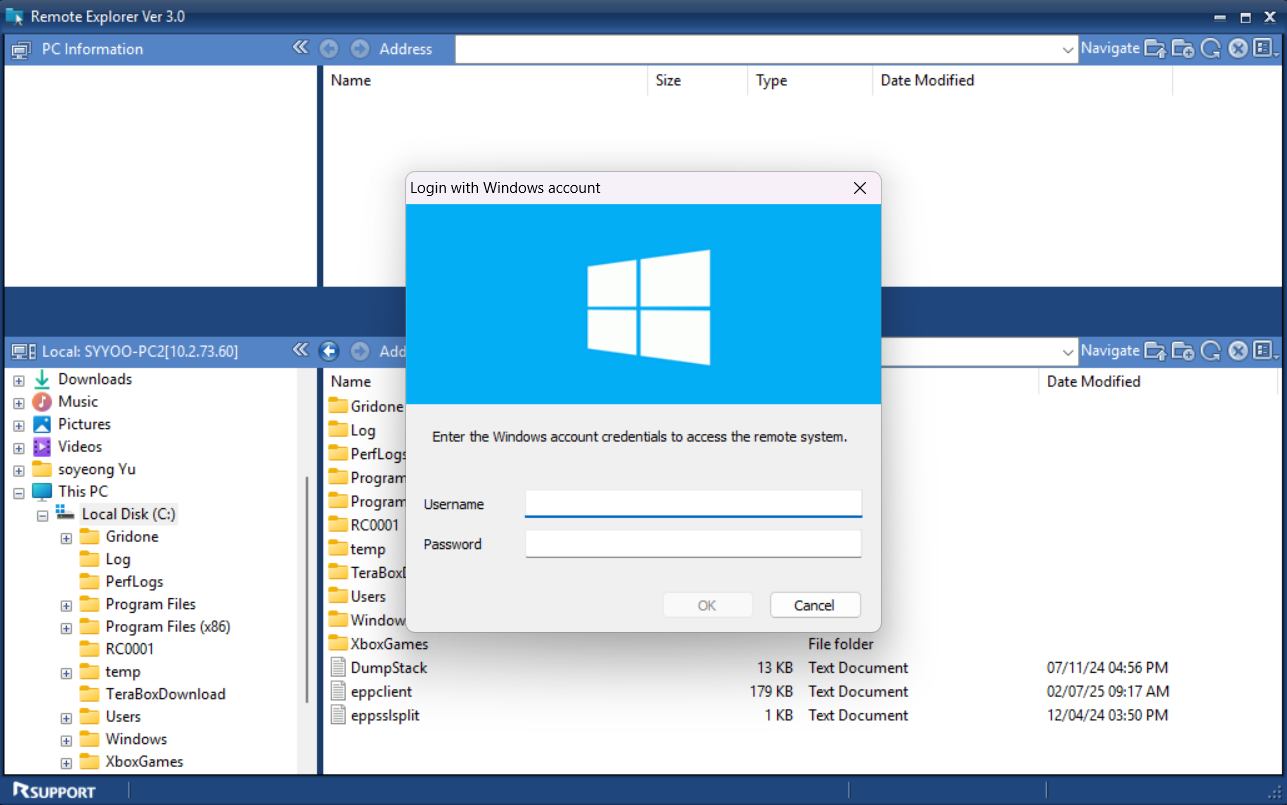Click the Navigate button in remote pane
The image size is (1287, 805).
pyautogui.click(x=1110, y=48)
